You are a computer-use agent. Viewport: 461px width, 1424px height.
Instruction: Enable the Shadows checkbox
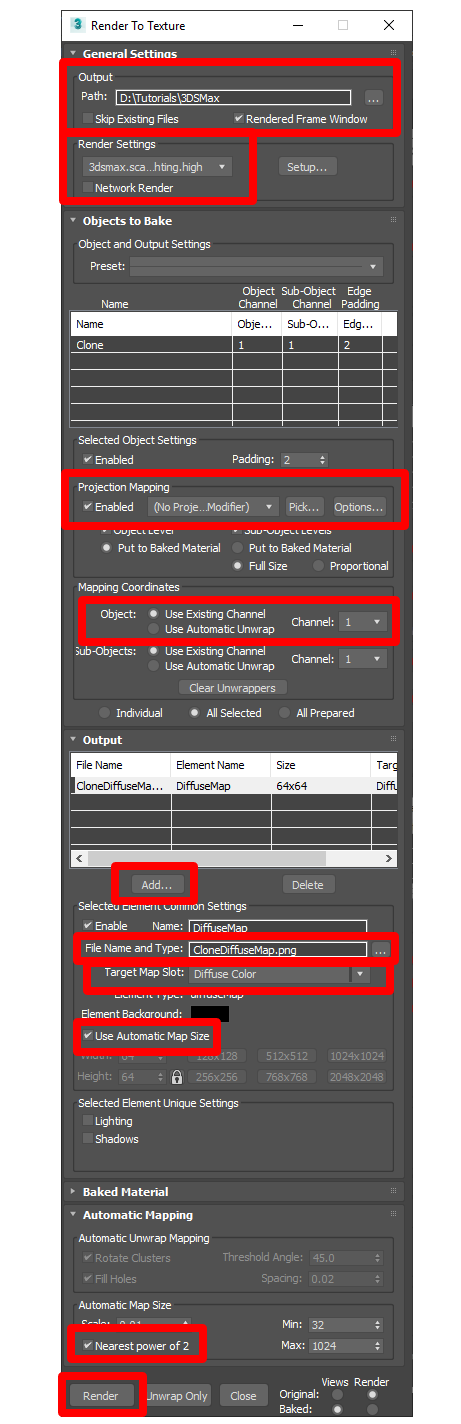pos(88,1140)
